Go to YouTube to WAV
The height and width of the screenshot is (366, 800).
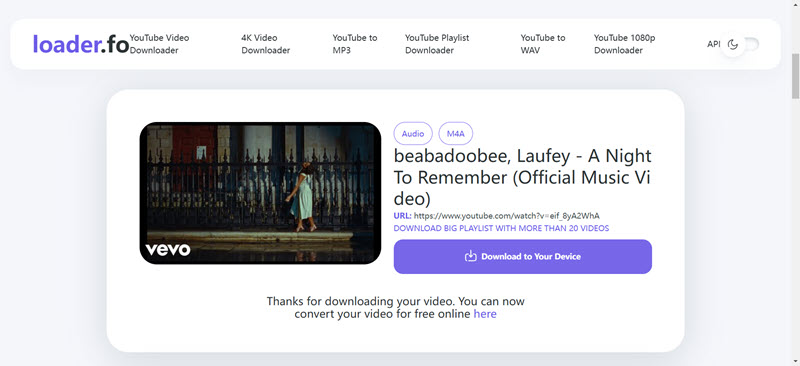click(543, 44)
